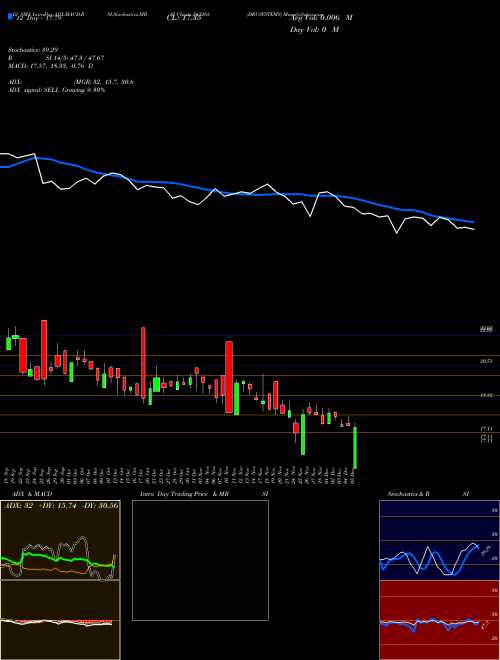Click the end of the thick blue SMA line
The width and height of the screenshot is (500, 660).
473,222
